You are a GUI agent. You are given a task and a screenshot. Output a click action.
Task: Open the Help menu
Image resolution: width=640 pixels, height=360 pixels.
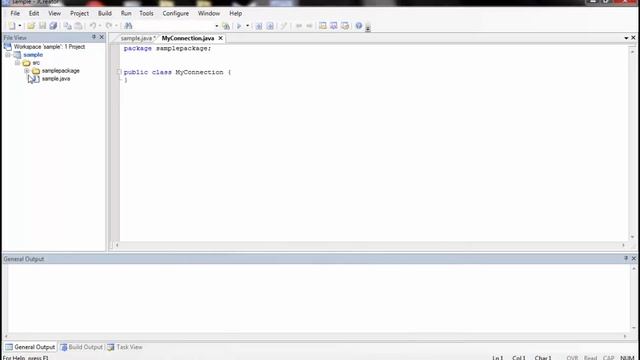coord(236,13)
